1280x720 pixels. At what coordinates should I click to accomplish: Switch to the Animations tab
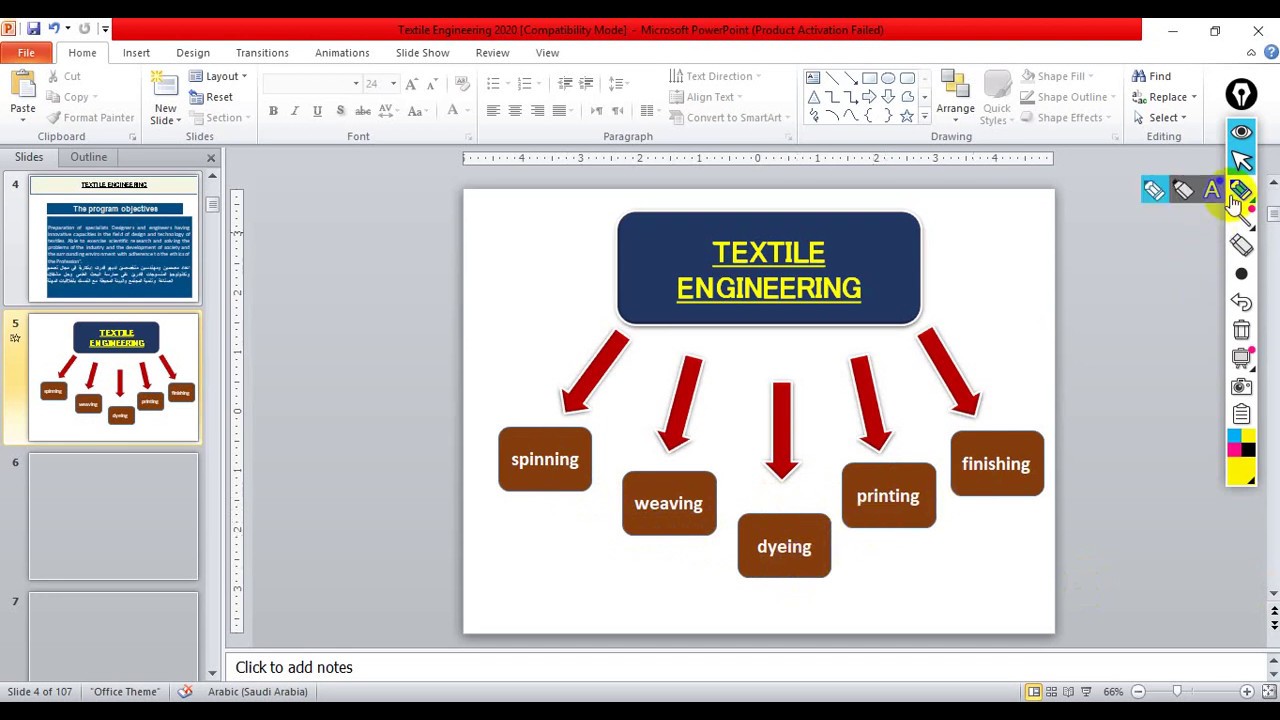click(342, 53)
